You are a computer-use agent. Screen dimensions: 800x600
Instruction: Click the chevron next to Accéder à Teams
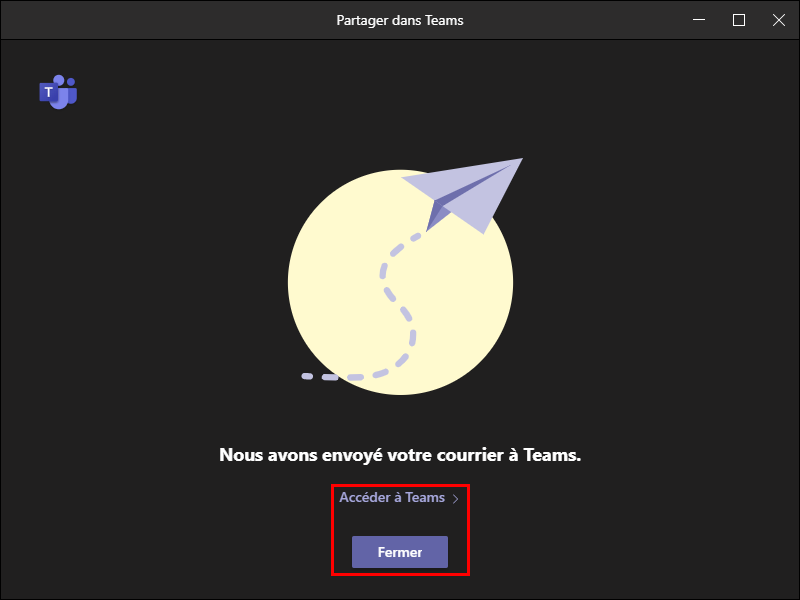pos(456,498)
